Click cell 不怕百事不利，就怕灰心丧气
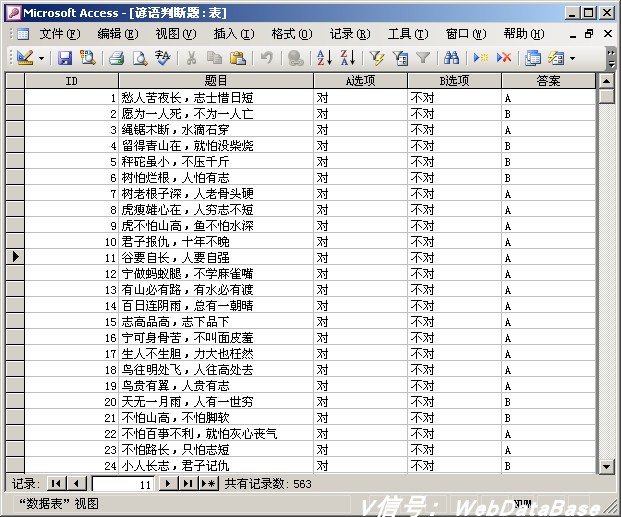Image resolution: width=621 pixels, height=517 pixels. point(216,433)
